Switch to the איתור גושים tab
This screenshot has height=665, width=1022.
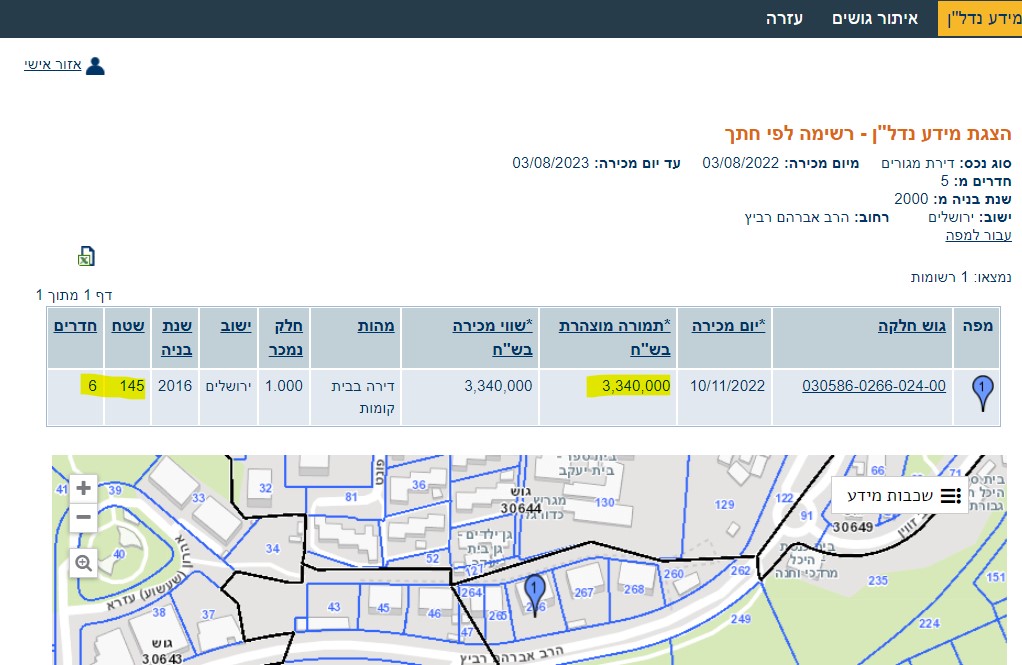point(875,18)
